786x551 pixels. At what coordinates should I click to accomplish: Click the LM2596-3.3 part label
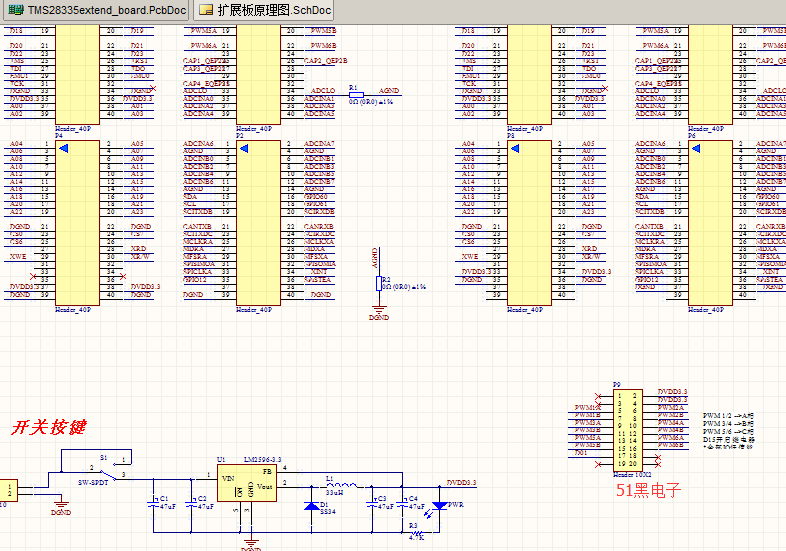[x=262, y=459]
